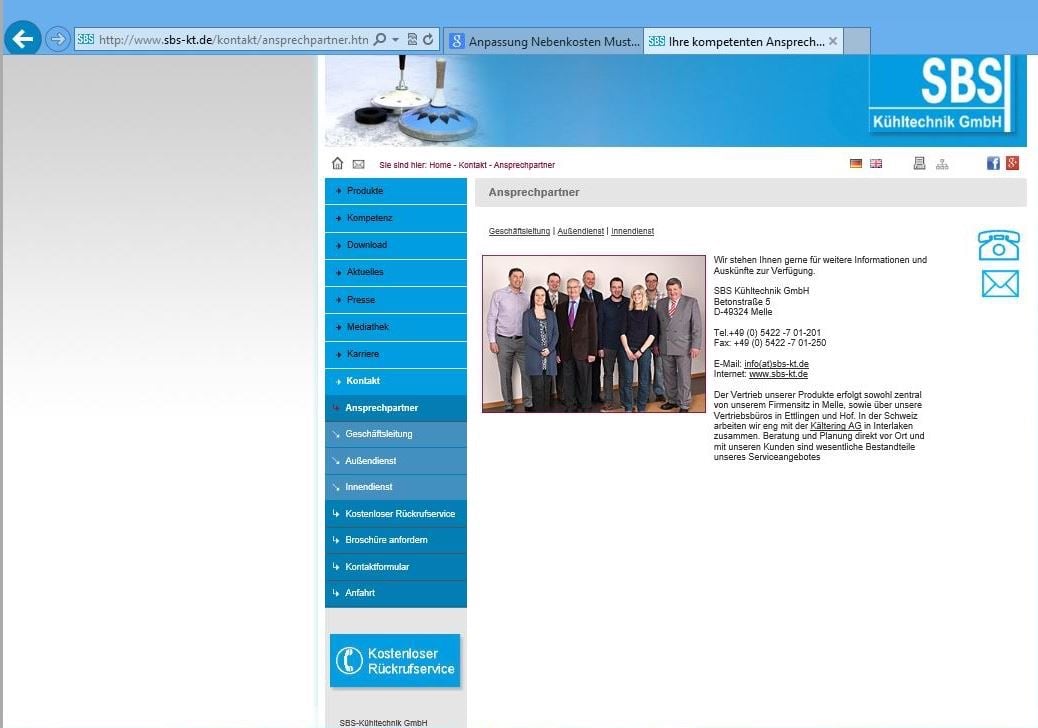Screen dimensions: 1038x728
Task: Click the print page icon
Action: (920, 163)
